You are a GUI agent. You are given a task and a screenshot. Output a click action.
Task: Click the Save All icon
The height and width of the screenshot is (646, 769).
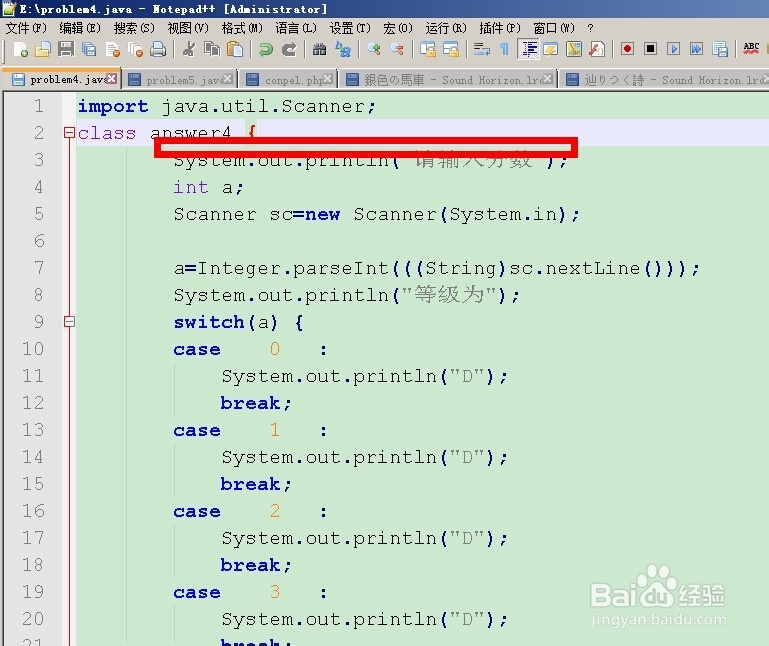[89, 50]
